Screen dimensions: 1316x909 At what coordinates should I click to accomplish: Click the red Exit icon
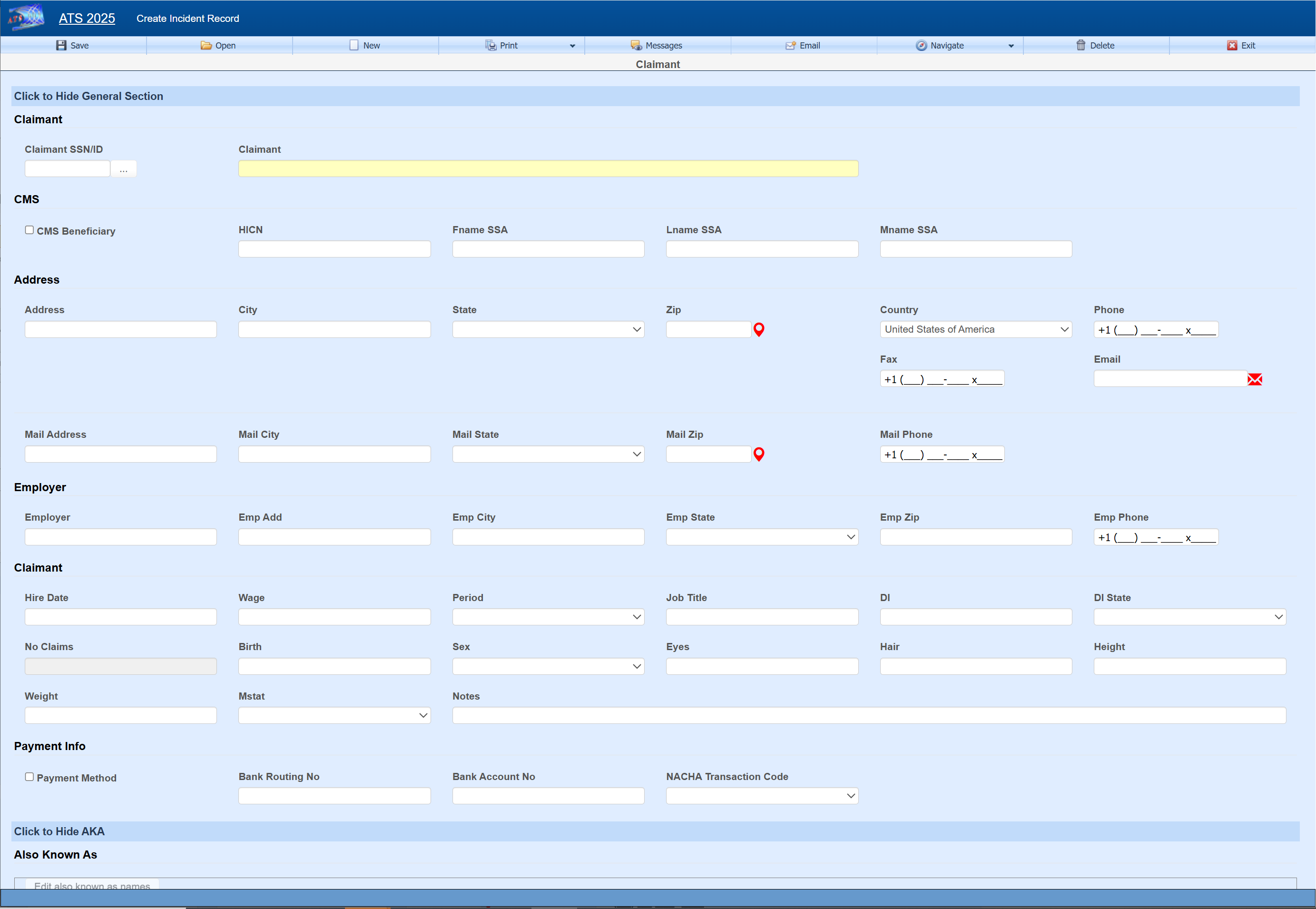click(1232, 46)
